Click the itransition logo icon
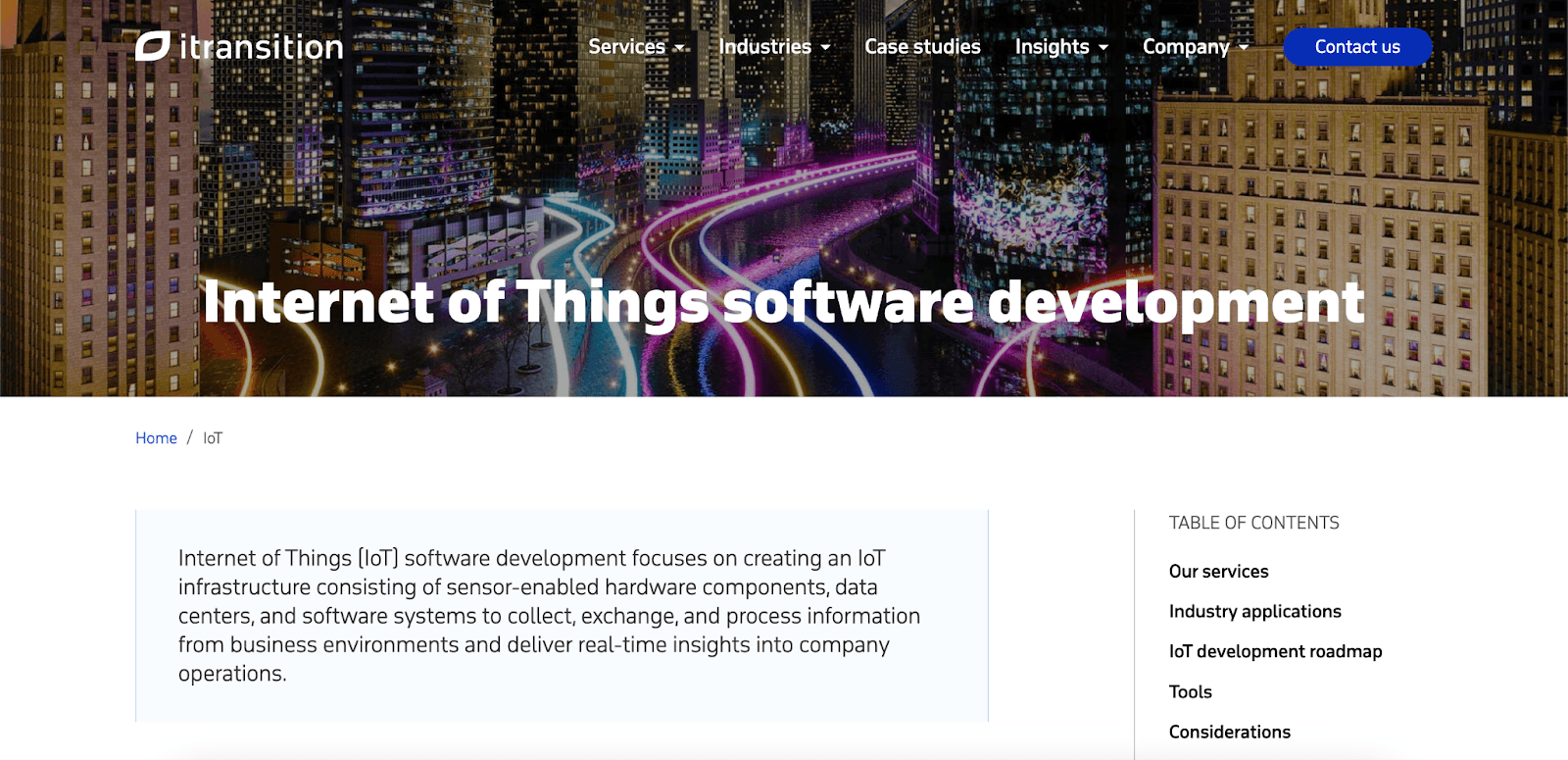This screenshot has width=1568, height=760. pos(153,46)
